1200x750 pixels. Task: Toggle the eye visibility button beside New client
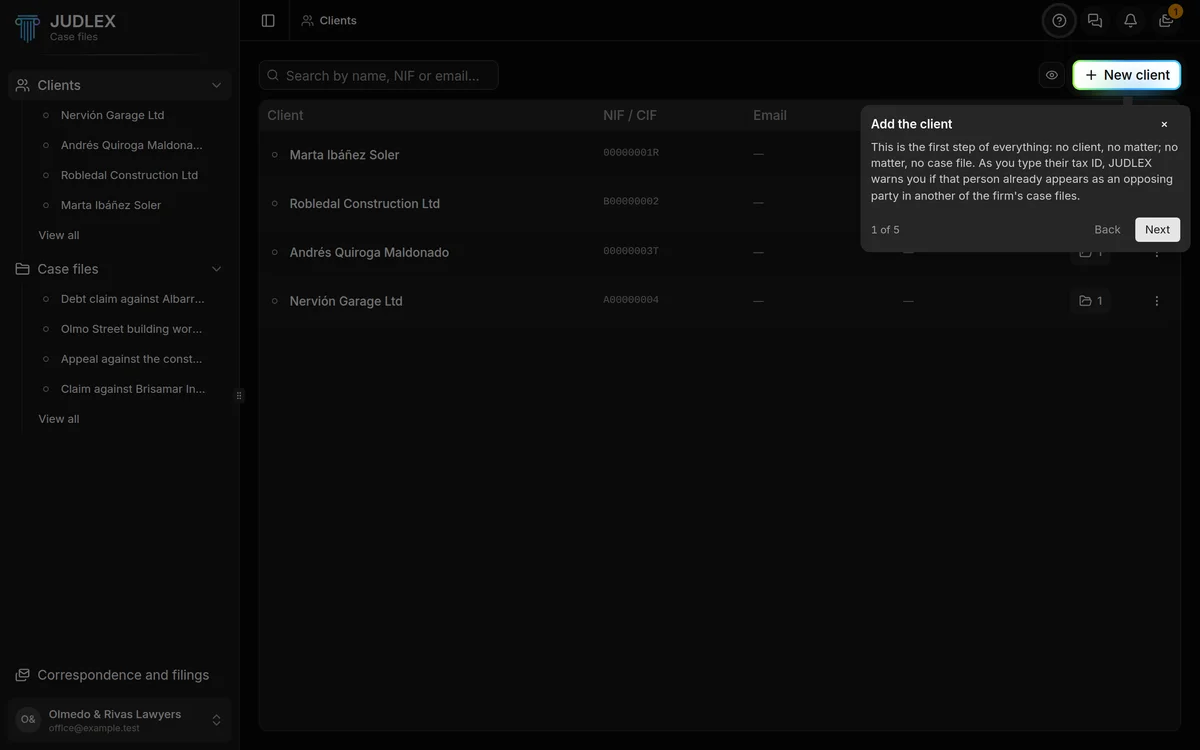click(1052, 75)
